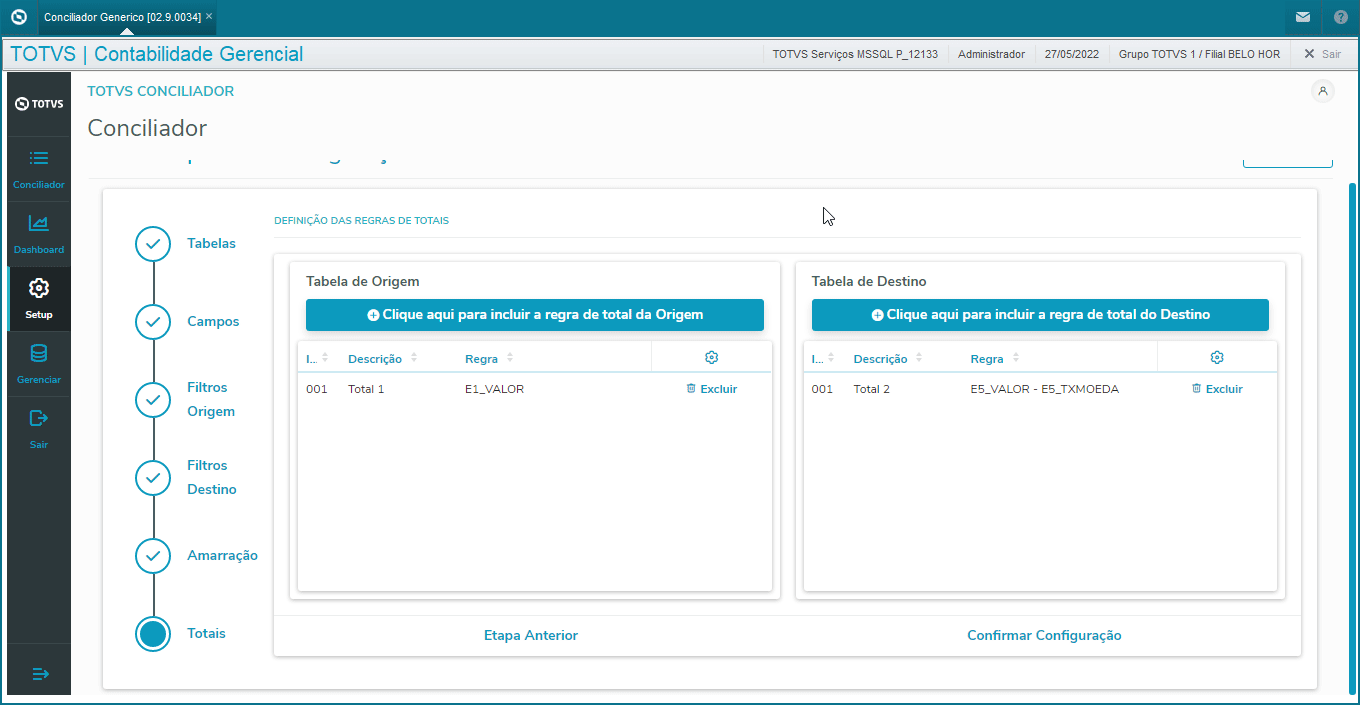This screenshot has width=1360, height=705.
Task: Open column settings gear in Destino table
Action: (1217, 358)
